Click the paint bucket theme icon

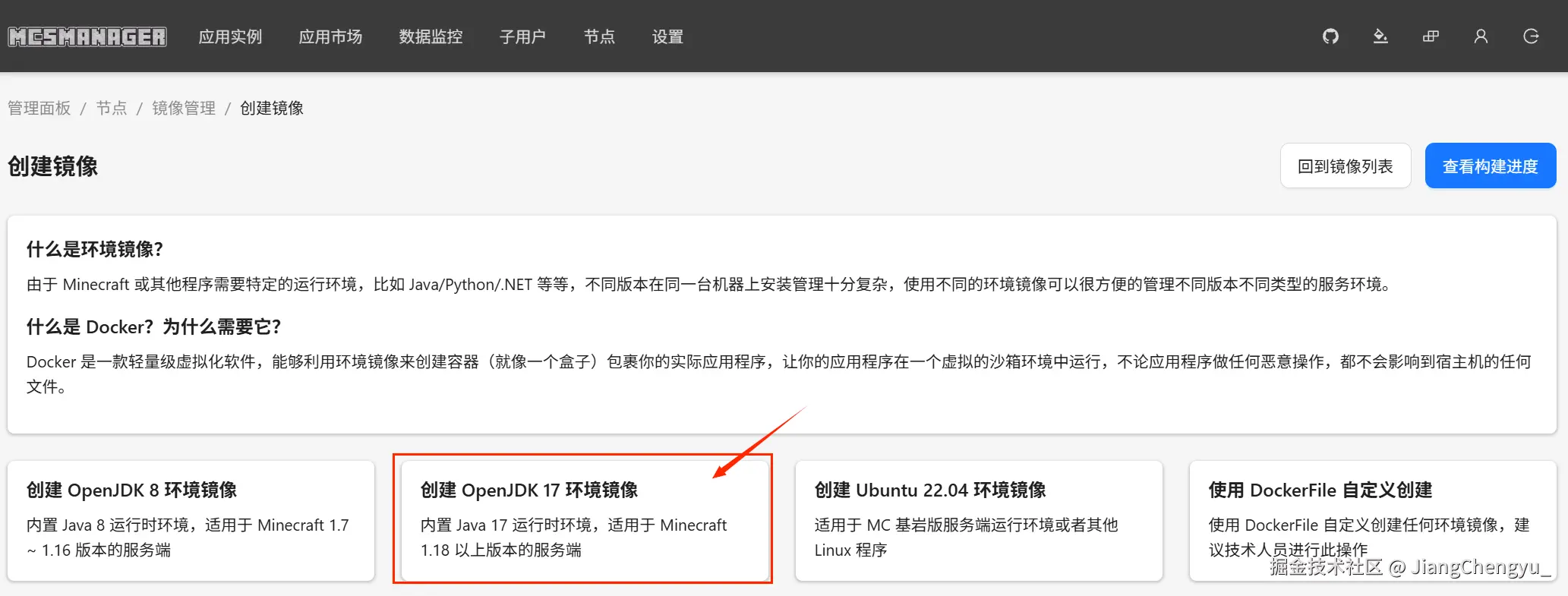pyautogui.click(x=1380, y=36)
